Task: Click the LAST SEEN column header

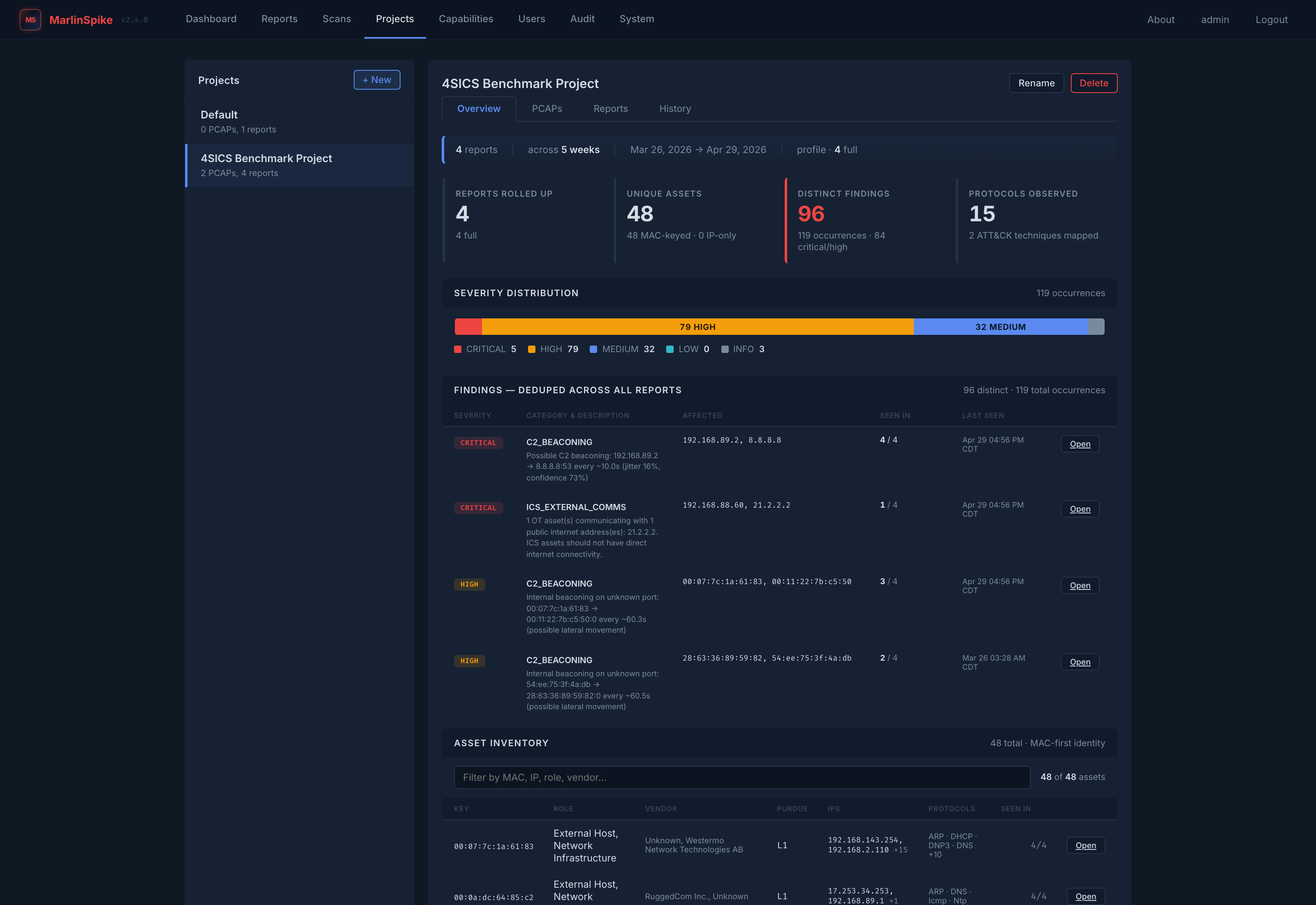Action: 983,415
